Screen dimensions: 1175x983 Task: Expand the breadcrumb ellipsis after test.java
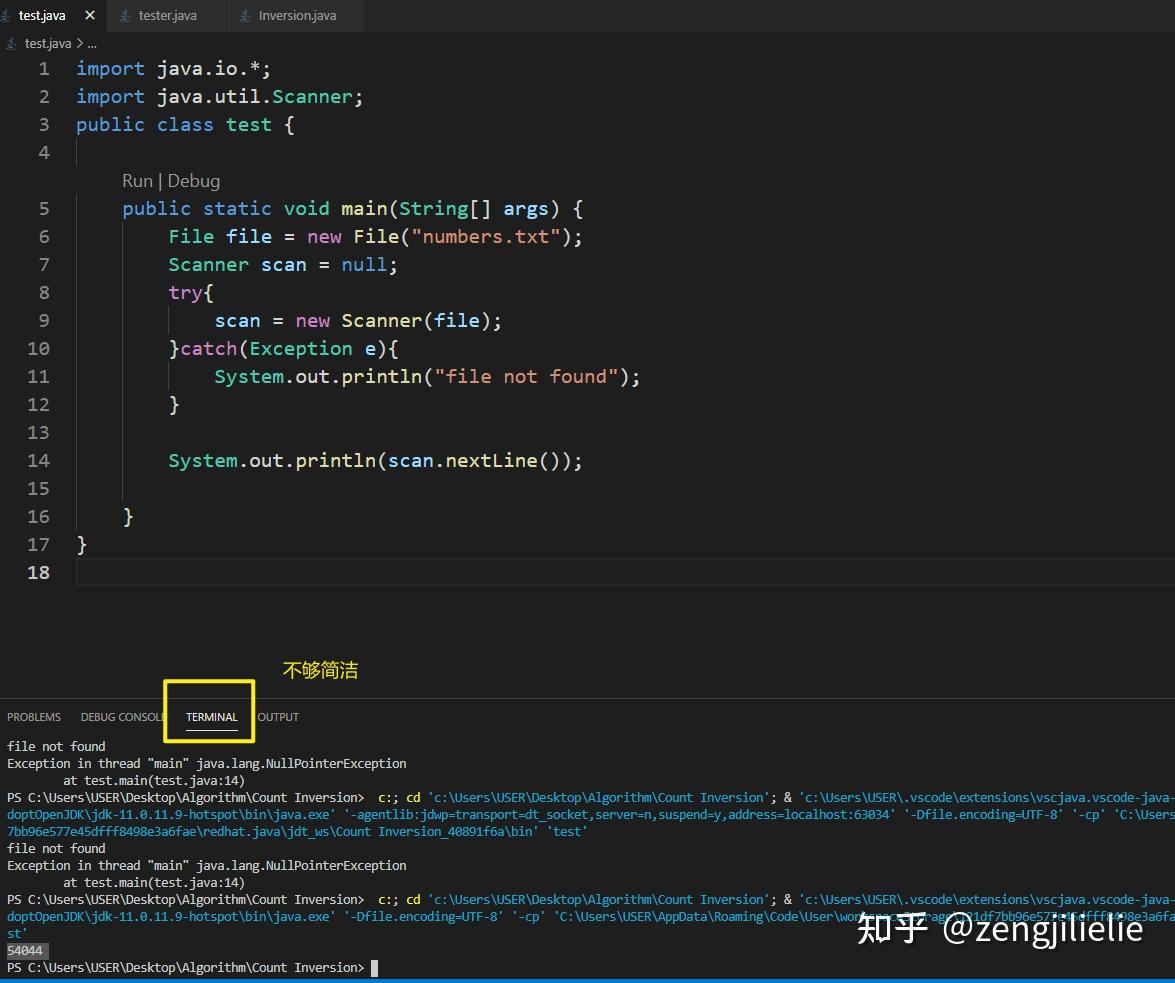click(x=90, y=43)
